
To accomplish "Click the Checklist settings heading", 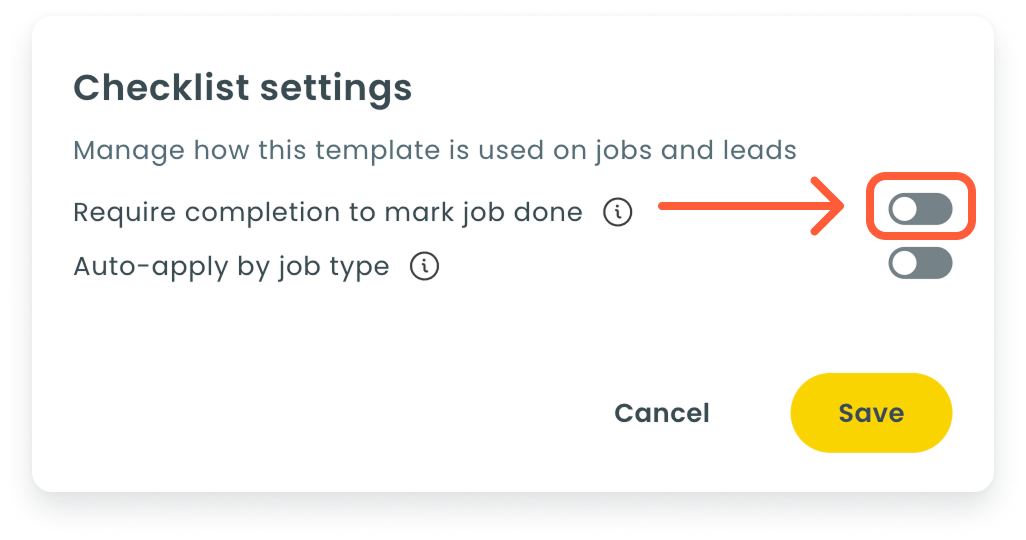I will click(243, 88).
